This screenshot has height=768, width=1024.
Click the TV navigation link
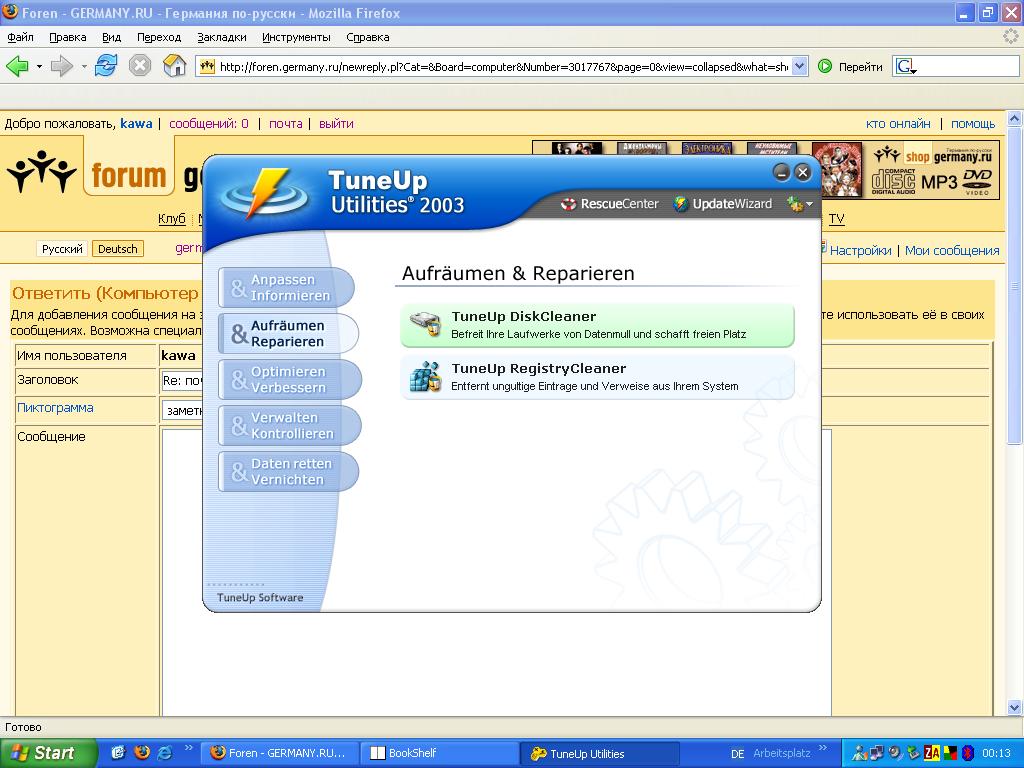837,219
